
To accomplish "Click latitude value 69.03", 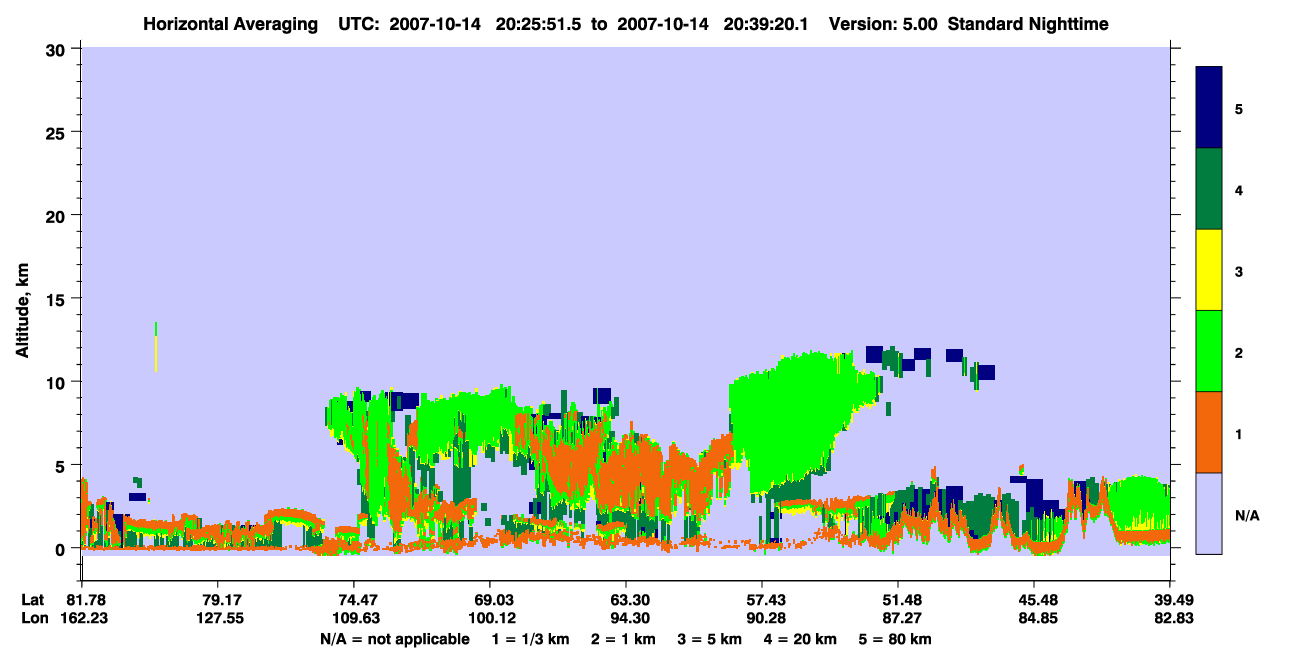I will click(490, 600).
